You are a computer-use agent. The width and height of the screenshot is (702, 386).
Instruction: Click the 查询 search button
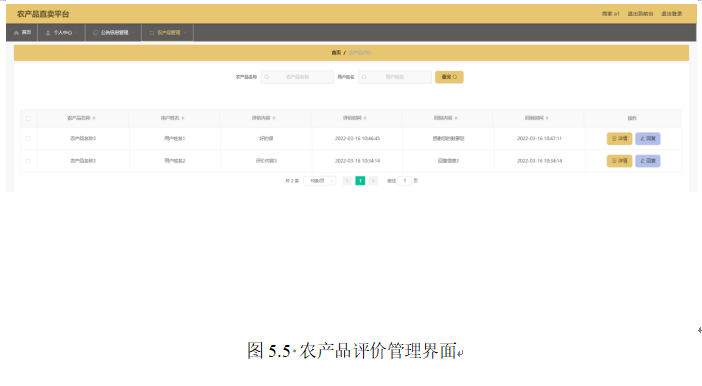(x=449, y=77)
